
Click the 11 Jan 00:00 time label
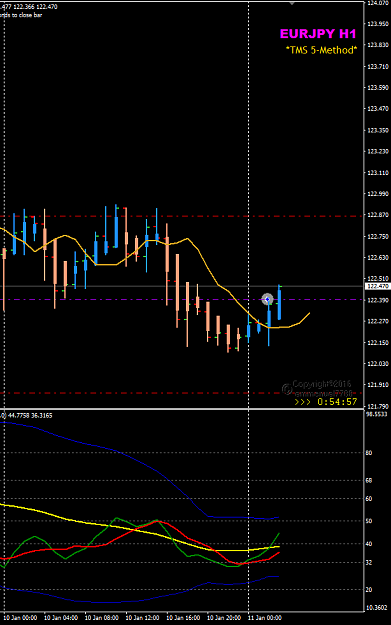264,618
